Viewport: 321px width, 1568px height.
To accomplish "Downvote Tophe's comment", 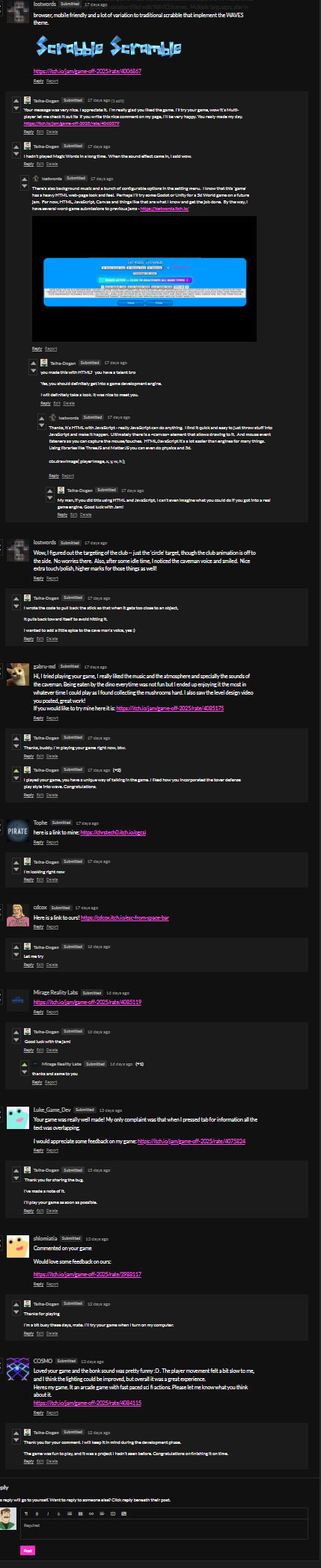I will click(x=1, y=830).
